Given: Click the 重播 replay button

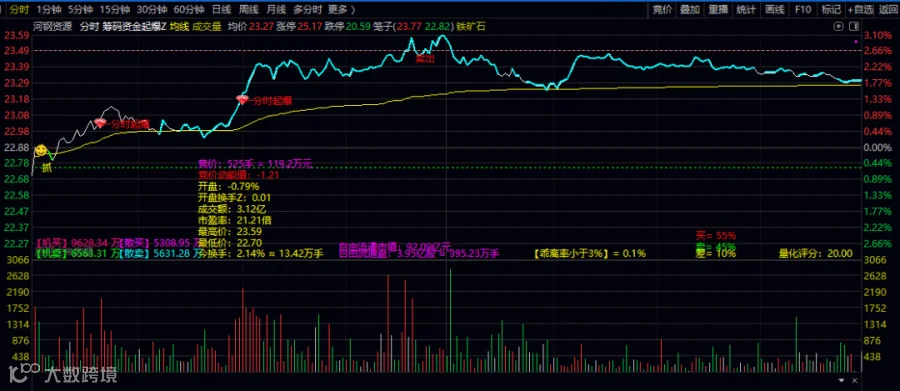Looking at the screenshot, I should 718,9.
